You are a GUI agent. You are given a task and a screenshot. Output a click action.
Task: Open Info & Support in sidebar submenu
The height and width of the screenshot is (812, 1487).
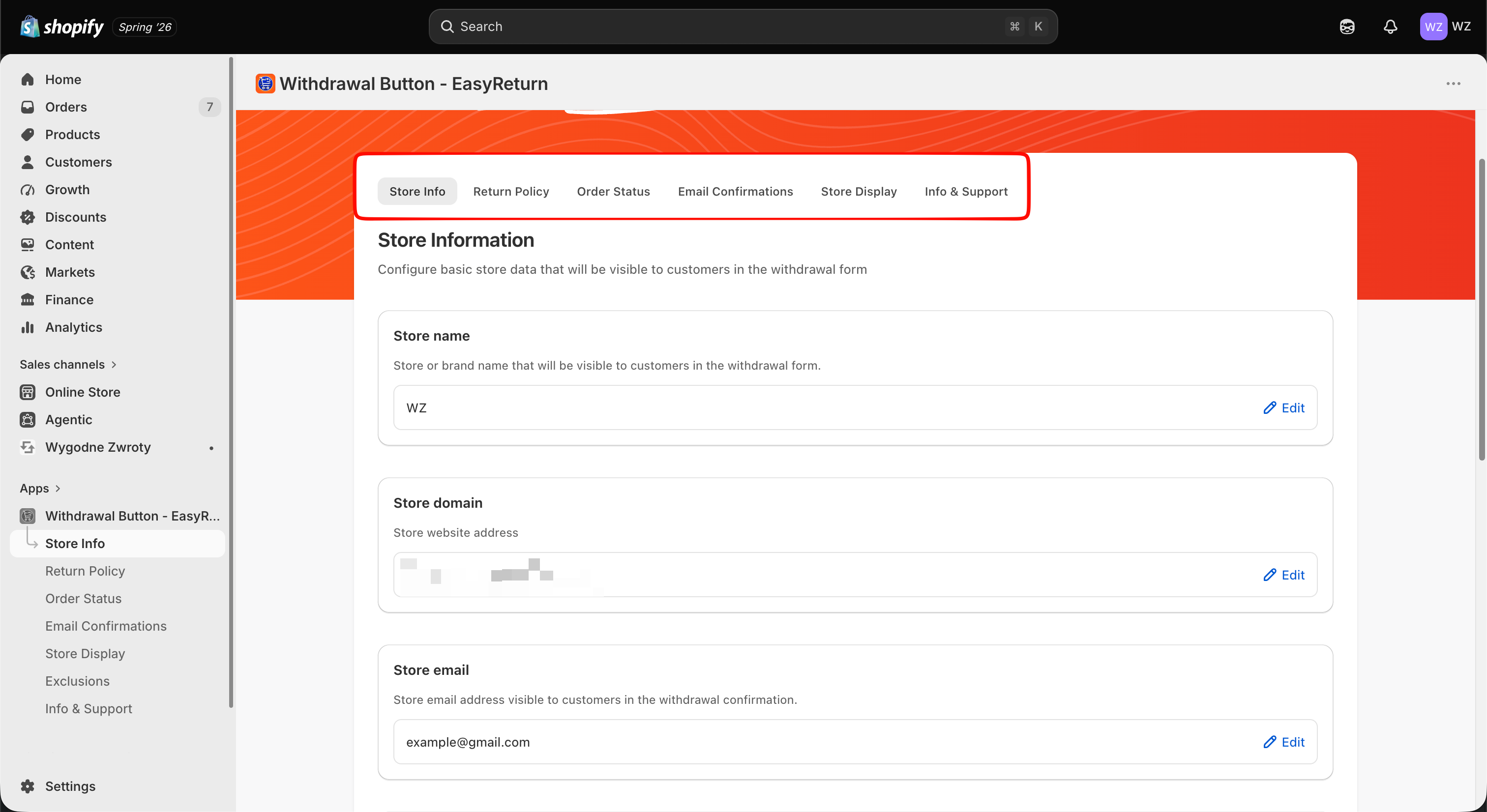point(89,709)
